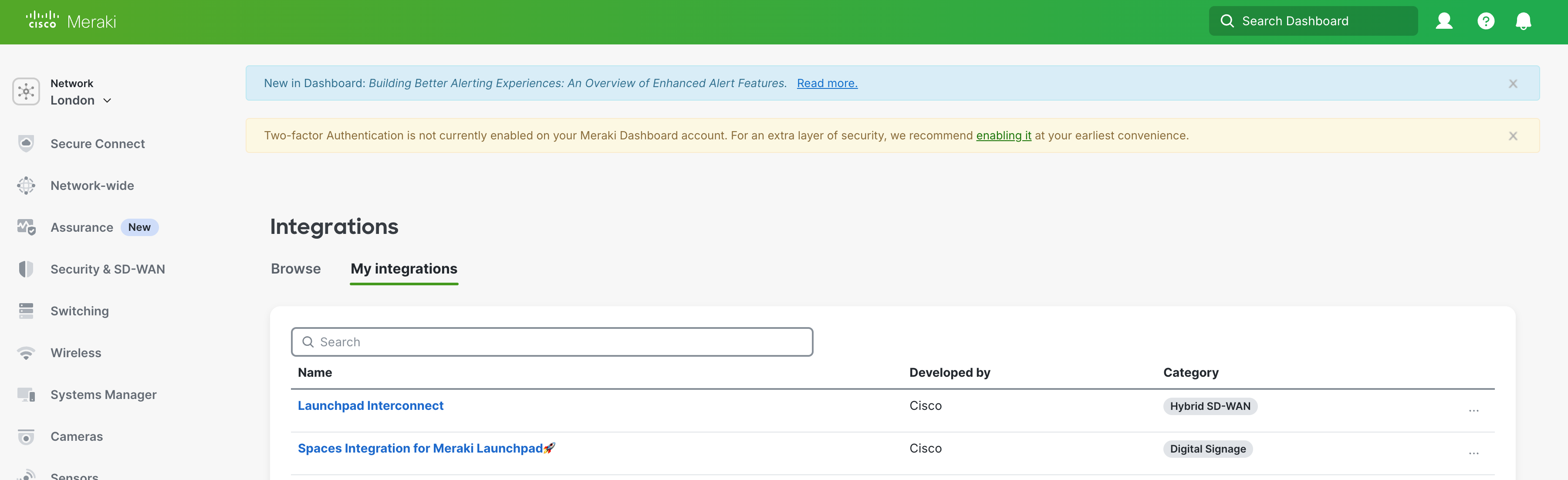1568x480 pixels.
Task: Open the notifications bell icon
Action: [1523, 21]
